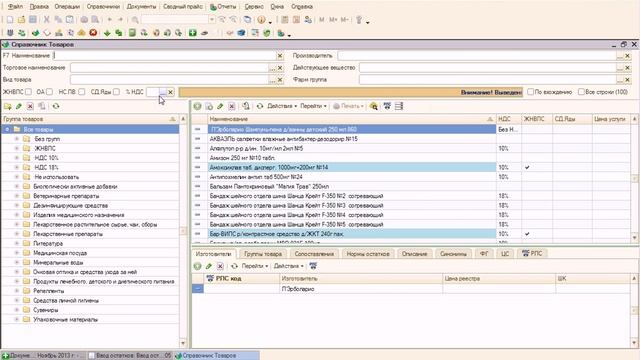Open the Действия dropdown in manufacturers toolbar
The width and height of the screenshot is (640, 360).
pyautogui.click(x=289, y=266)
